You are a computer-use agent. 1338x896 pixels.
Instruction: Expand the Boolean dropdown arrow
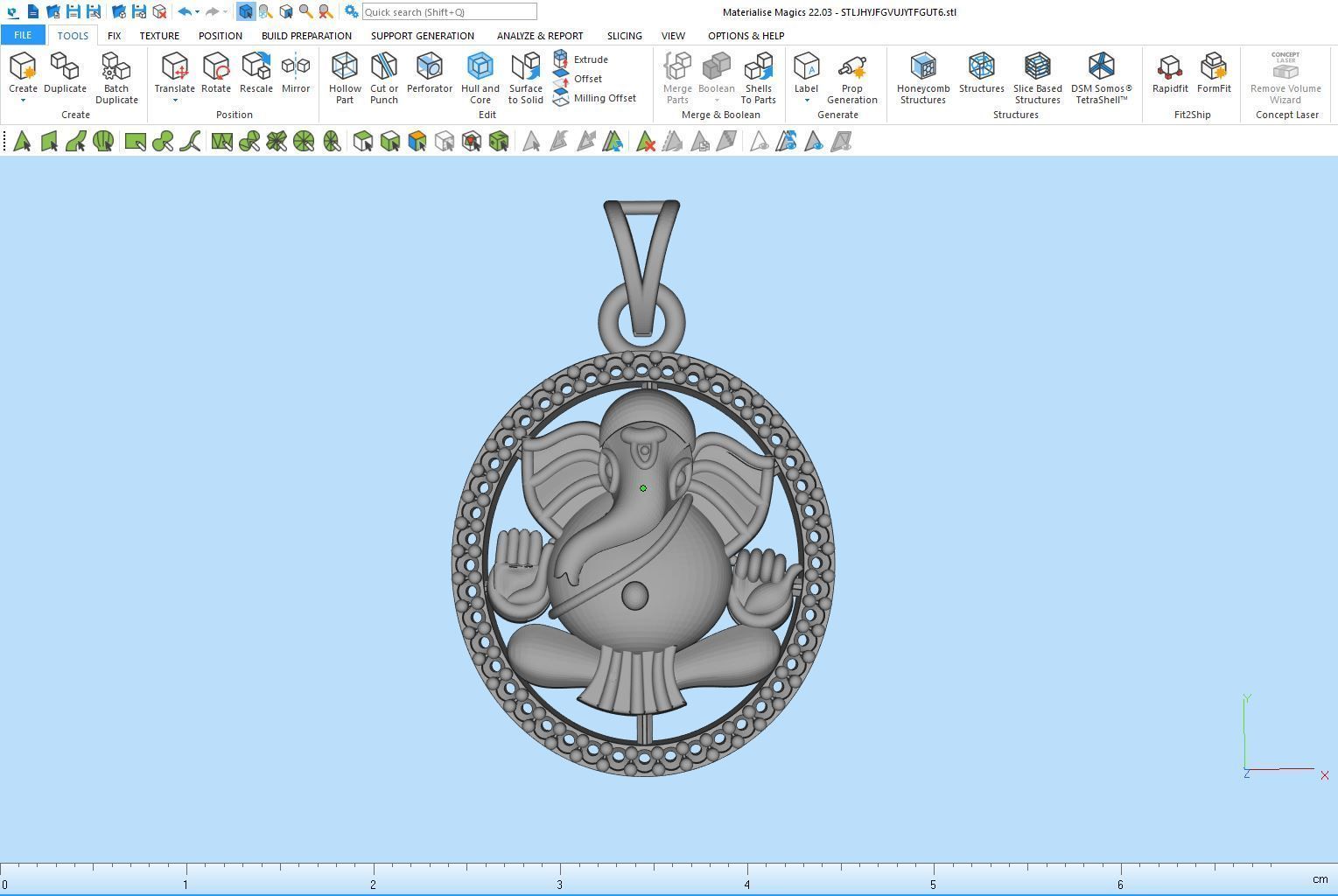pyautogui.click(x=717, y=101)
